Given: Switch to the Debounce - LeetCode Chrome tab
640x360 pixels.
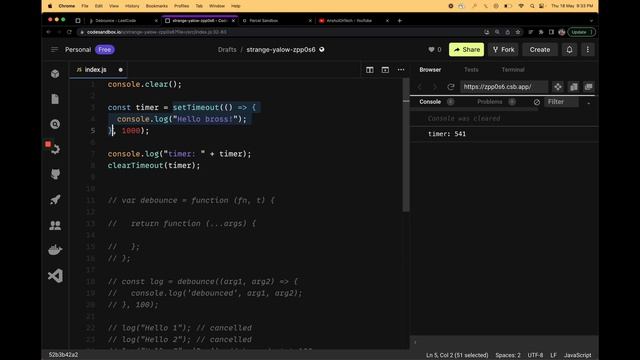Looking at the screenshot, I should point(122,20).
